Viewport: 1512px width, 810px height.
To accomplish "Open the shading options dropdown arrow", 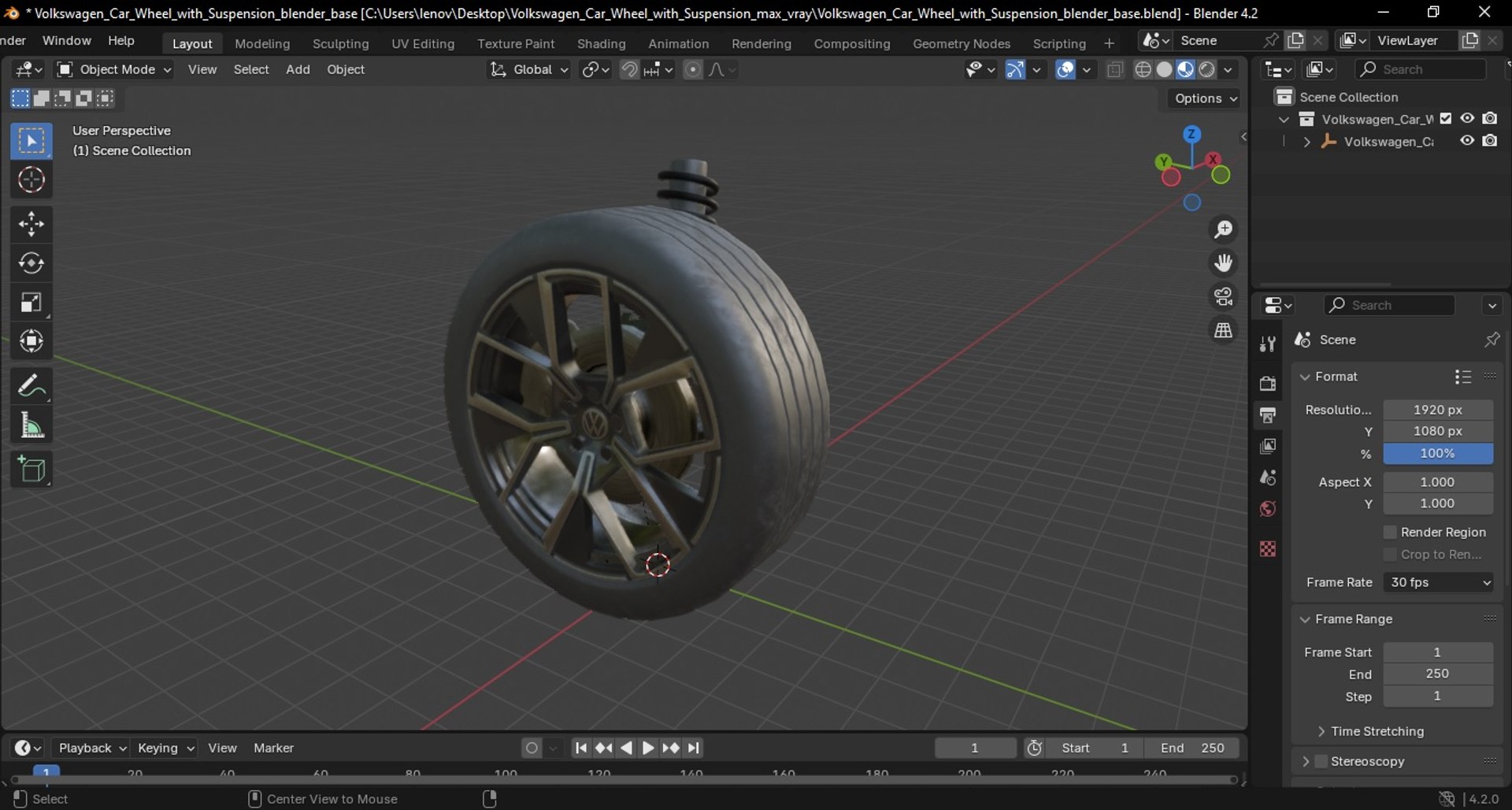I will click(1228, 69).
